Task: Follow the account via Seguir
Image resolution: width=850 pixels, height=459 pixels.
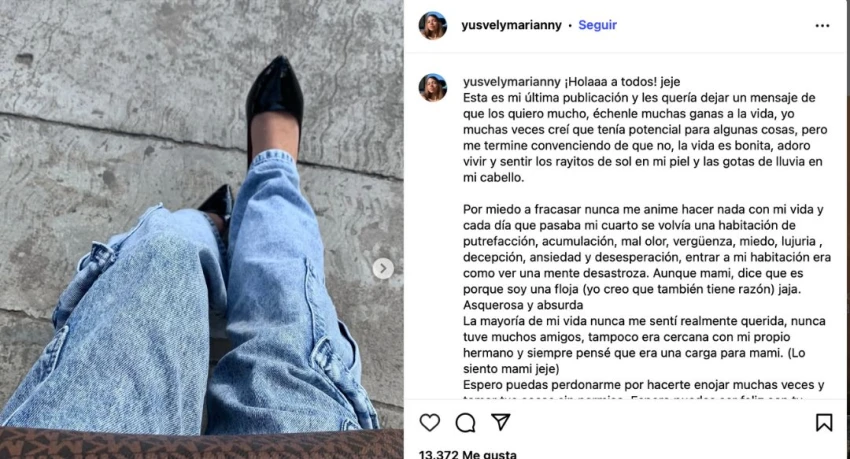Action: click(597, 25)
